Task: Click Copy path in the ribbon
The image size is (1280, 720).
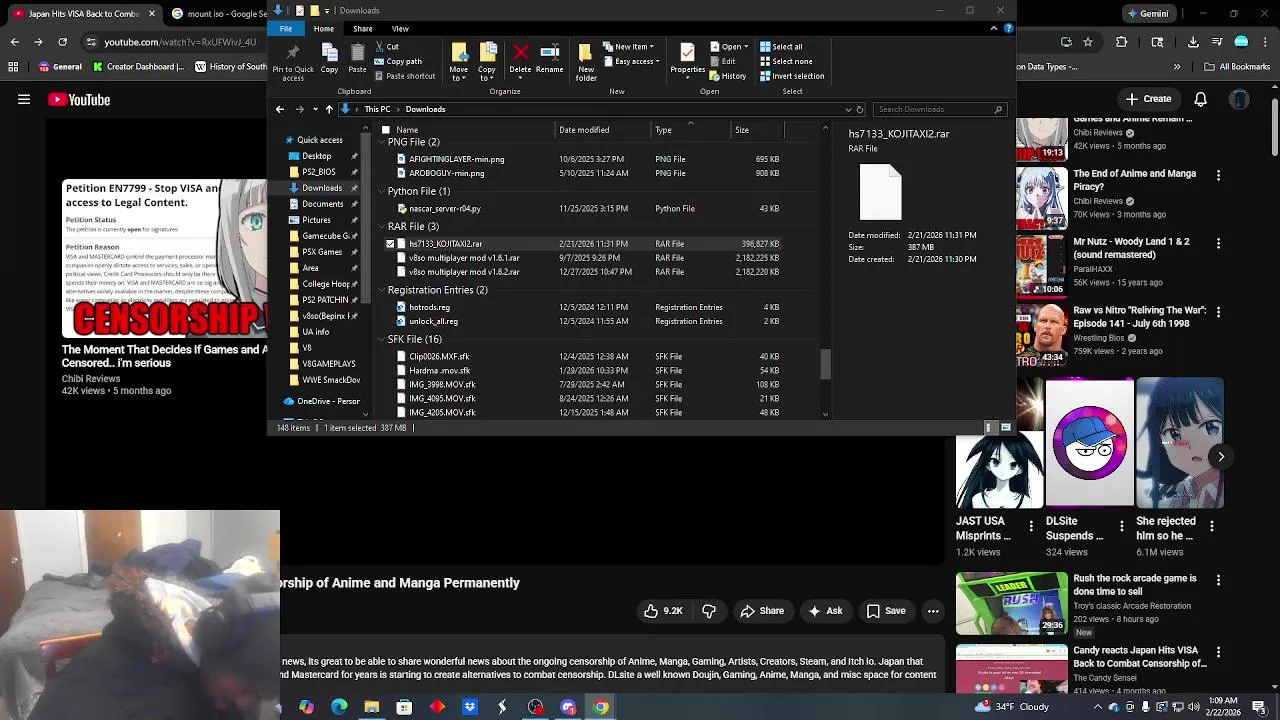Action: 398,62
